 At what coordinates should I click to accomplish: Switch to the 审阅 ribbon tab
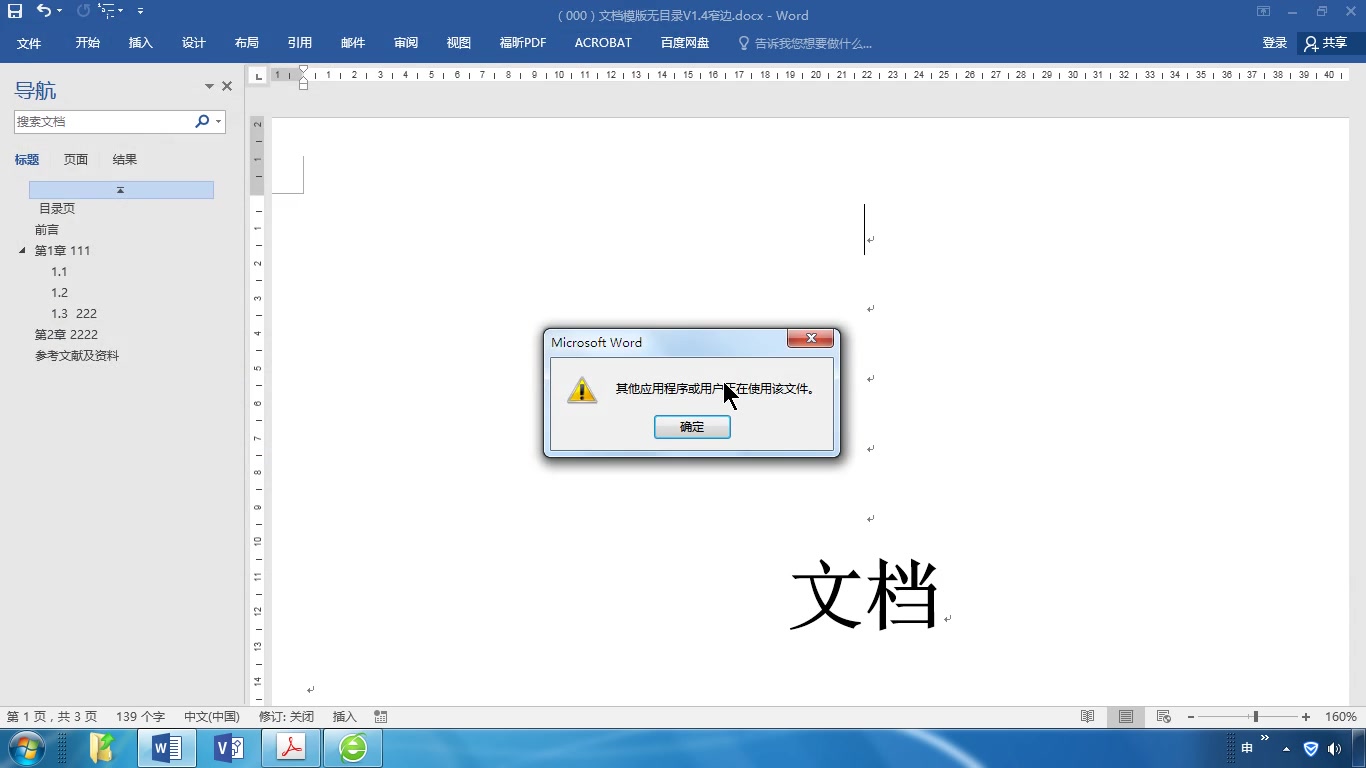click(405, 43)
